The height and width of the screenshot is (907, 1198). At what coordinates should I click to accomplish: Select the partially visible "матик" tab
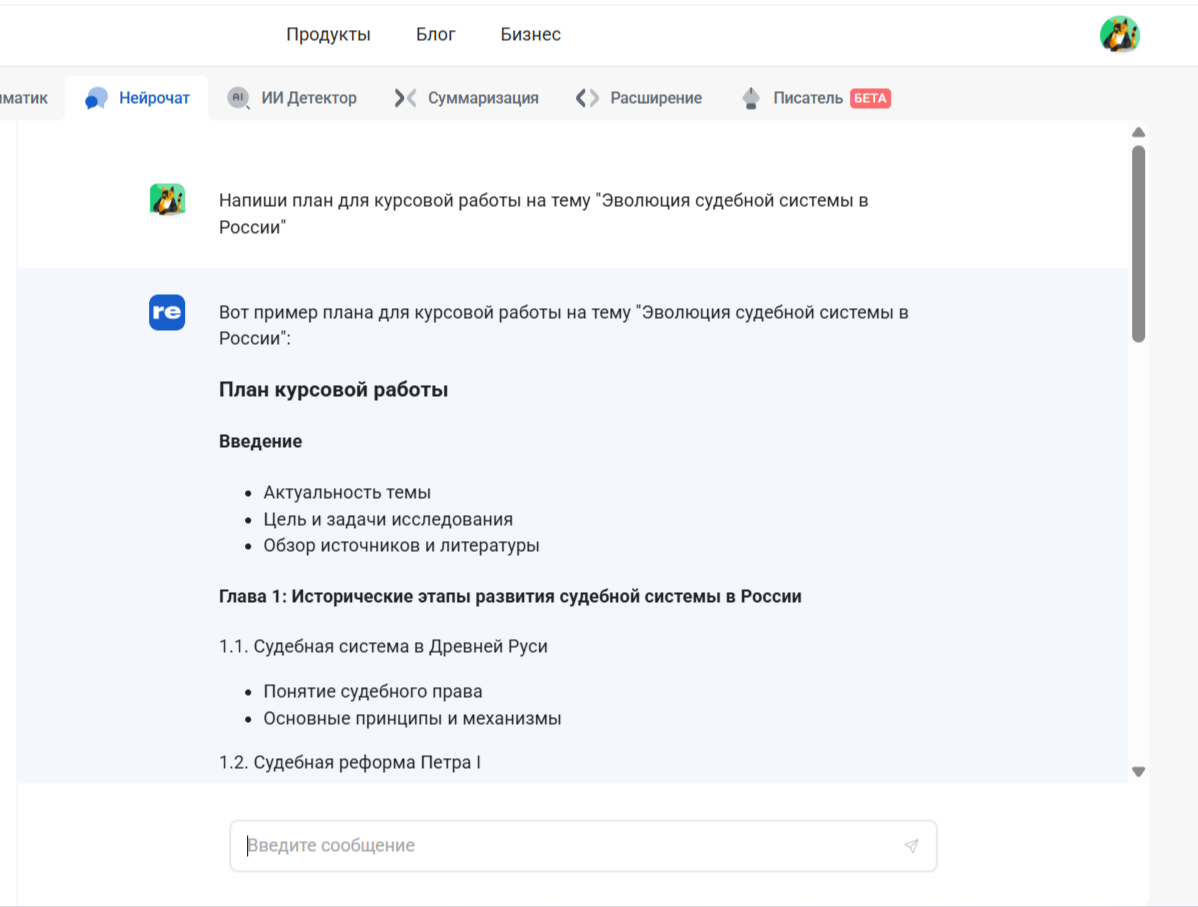[24, 98]
